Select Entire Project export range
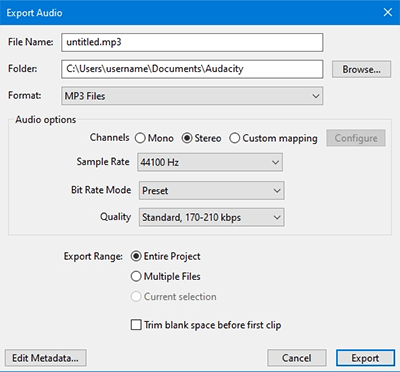The image size is (400, 372). tap(166, 256)
